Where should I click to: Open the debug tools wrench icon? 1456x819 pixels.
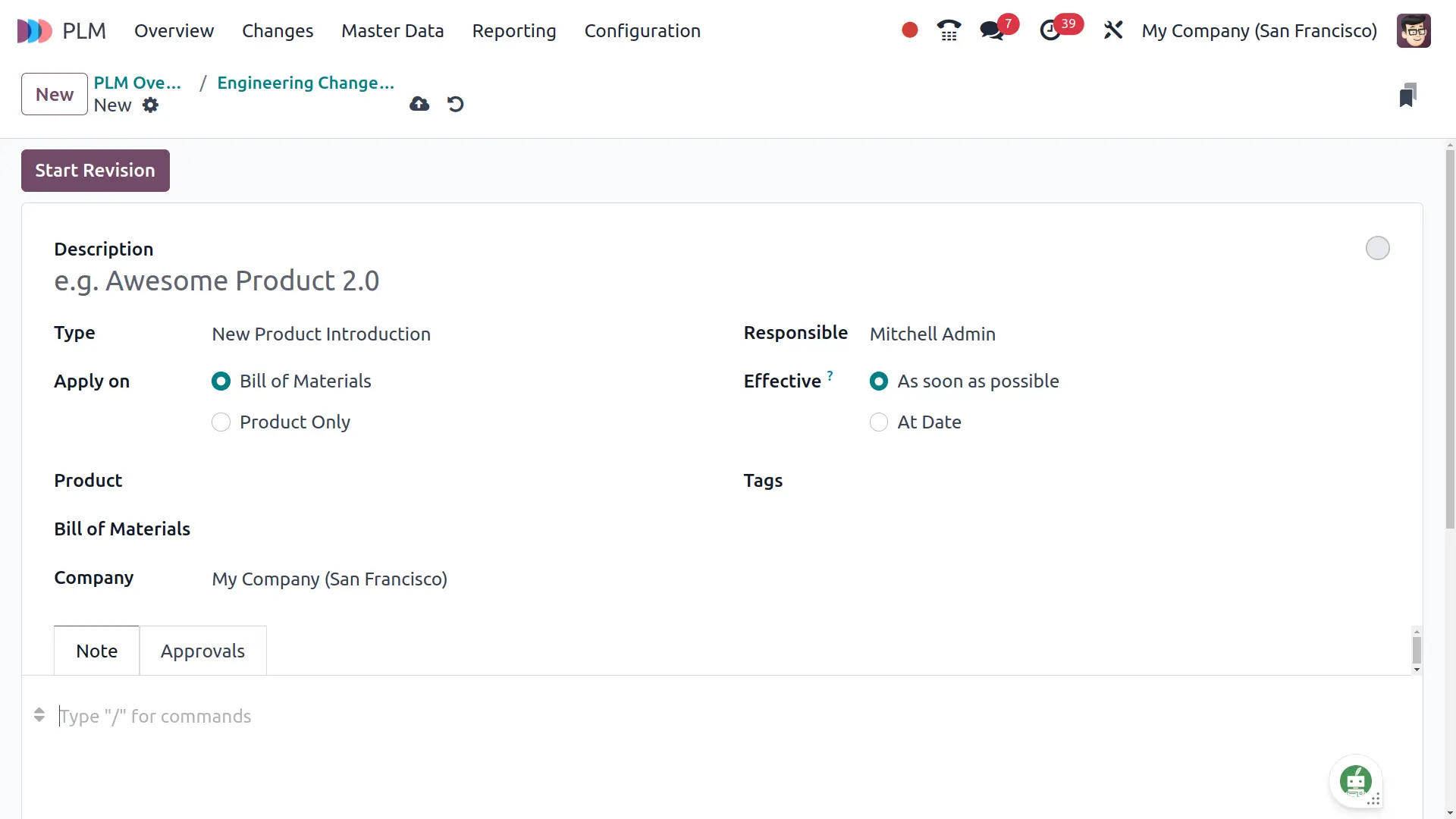[1112, 30]
